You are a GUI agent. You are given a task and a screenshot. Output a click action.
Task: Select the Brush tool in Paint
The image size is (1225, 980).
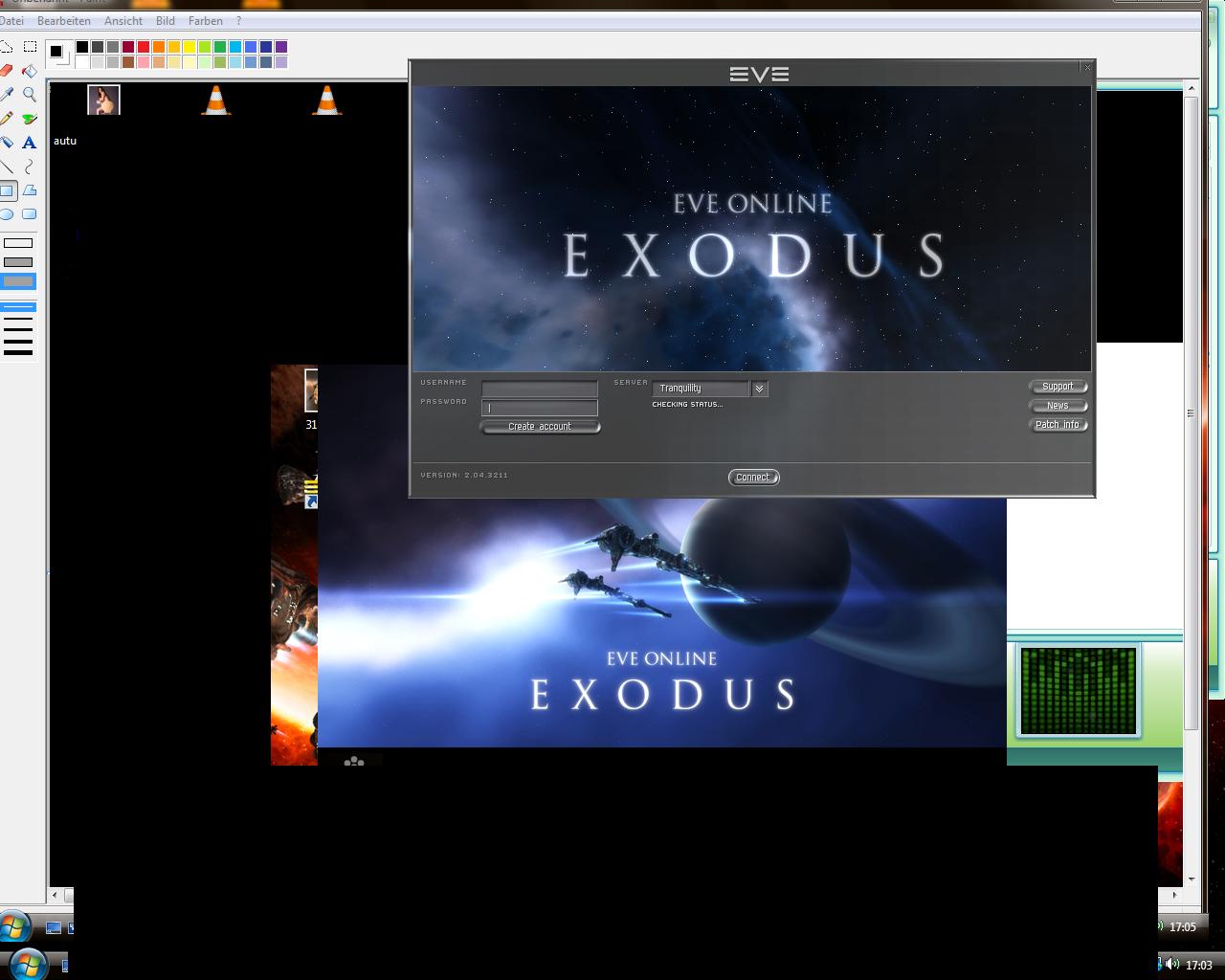click(x=30, y=118)
